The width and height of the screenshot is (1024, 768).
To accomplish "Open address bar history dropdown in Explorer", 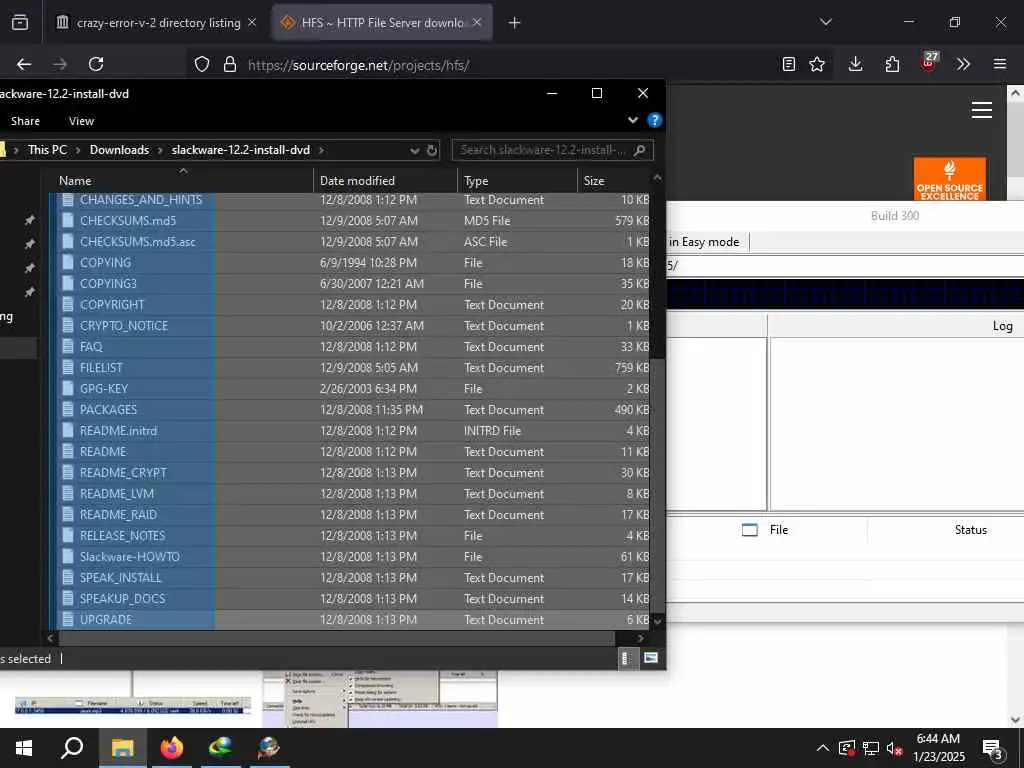I will pos(414,151).
